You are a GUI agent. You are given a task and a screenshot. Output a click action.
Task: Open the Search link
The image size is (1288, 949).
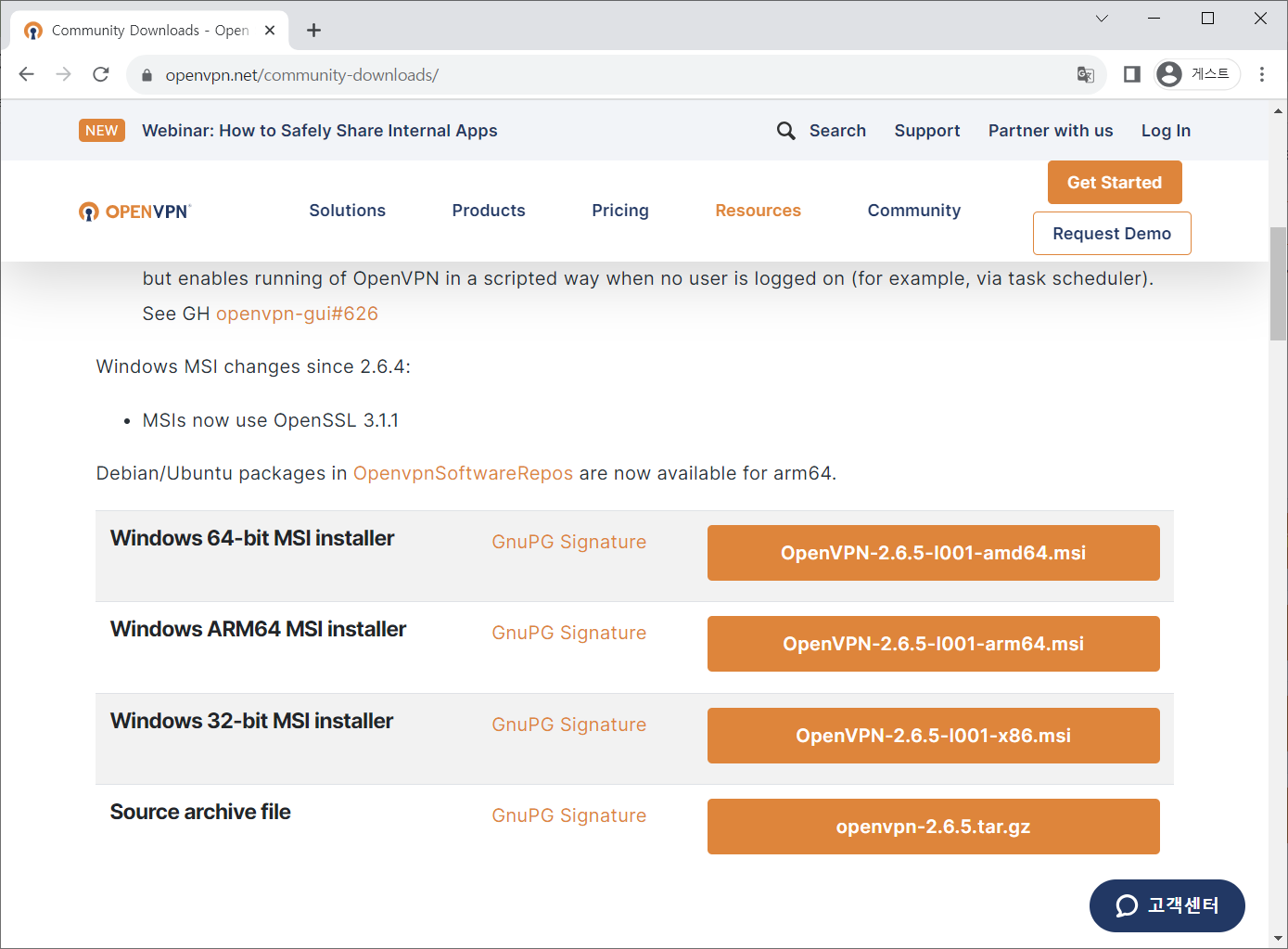(x=837, y=131)
